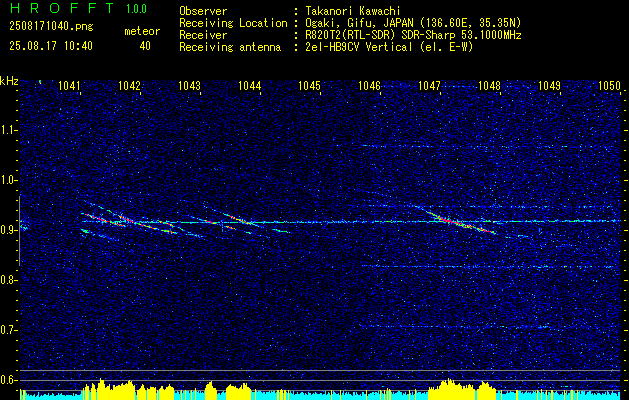Viewport: 629px width, 400px height.
Task: Click the gray vertical frequency range bar
Action: coord(19,231)
